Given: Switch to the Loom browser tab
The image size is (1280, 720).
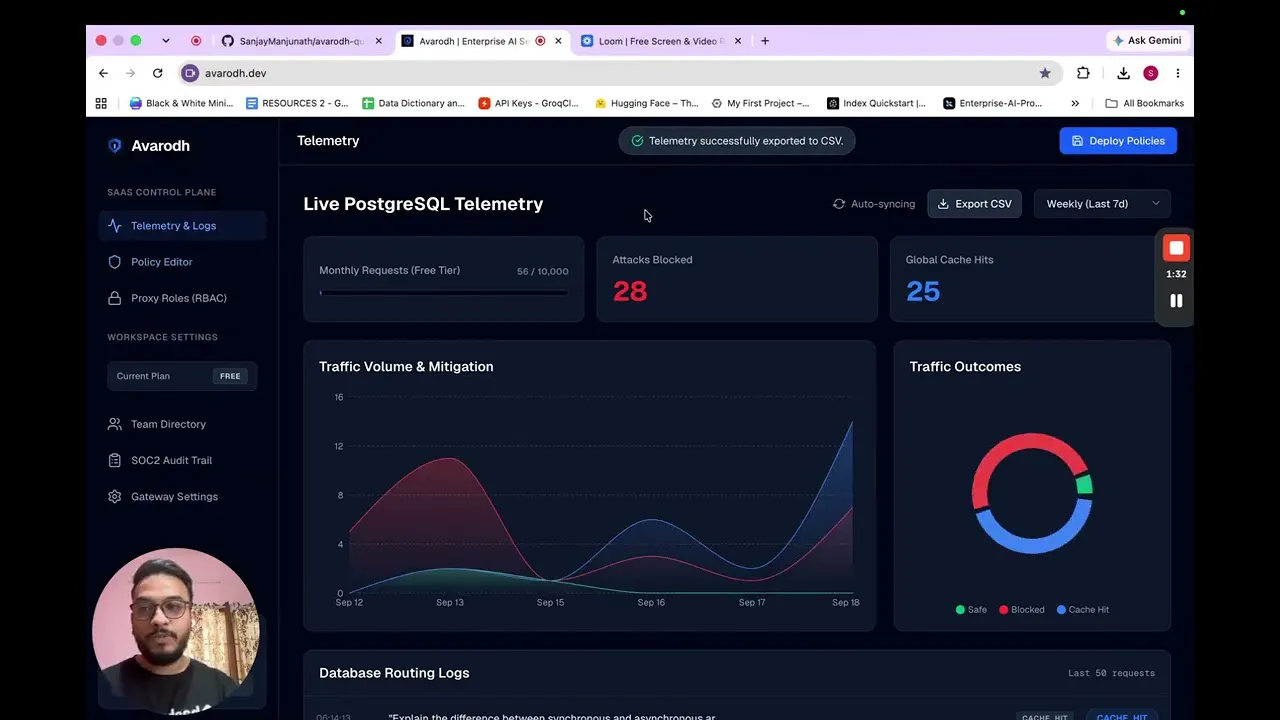Looking at the screenshot, I should coord(660,41).
